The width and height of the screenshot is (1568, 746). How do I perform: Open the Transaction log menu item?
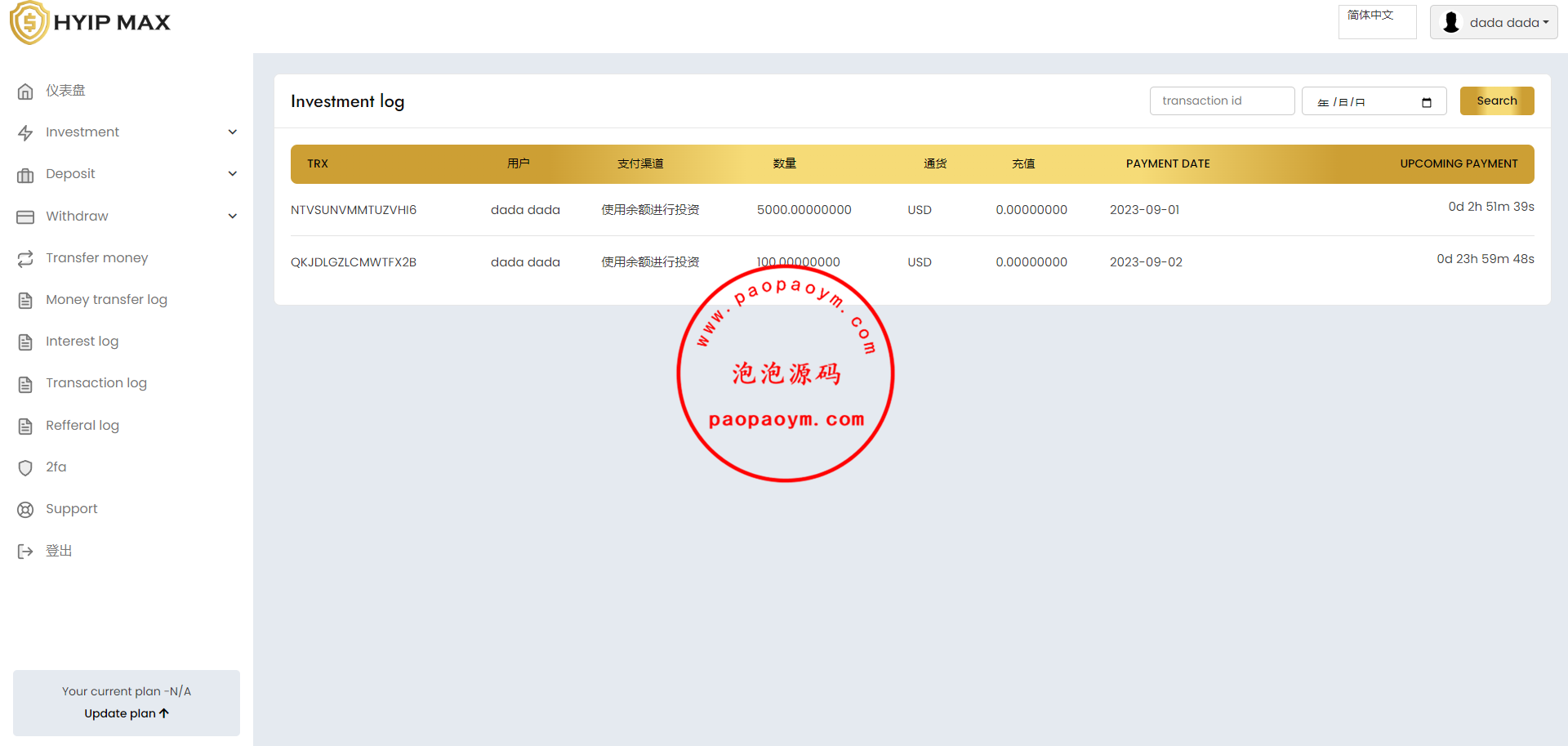pyautogui.click(x=96, y=383)
